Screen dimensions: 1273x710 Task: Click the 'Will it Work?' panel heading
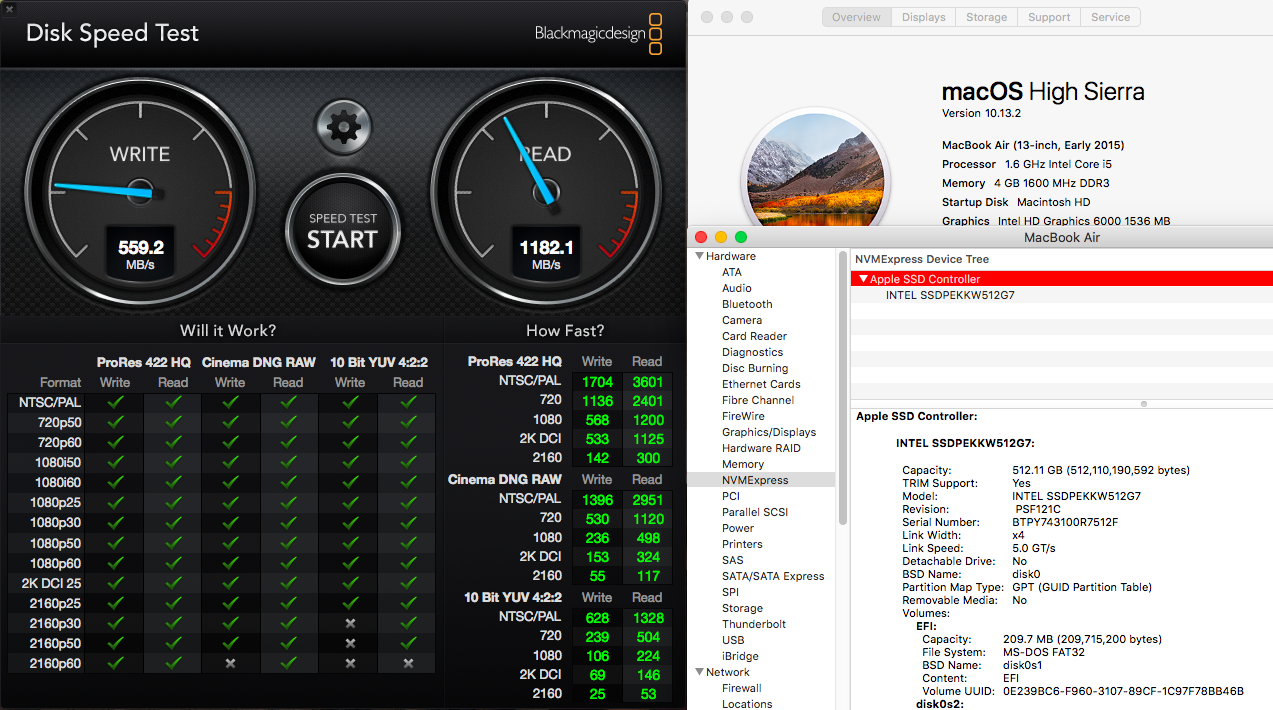pyautogui.click(x=228, y=330)
